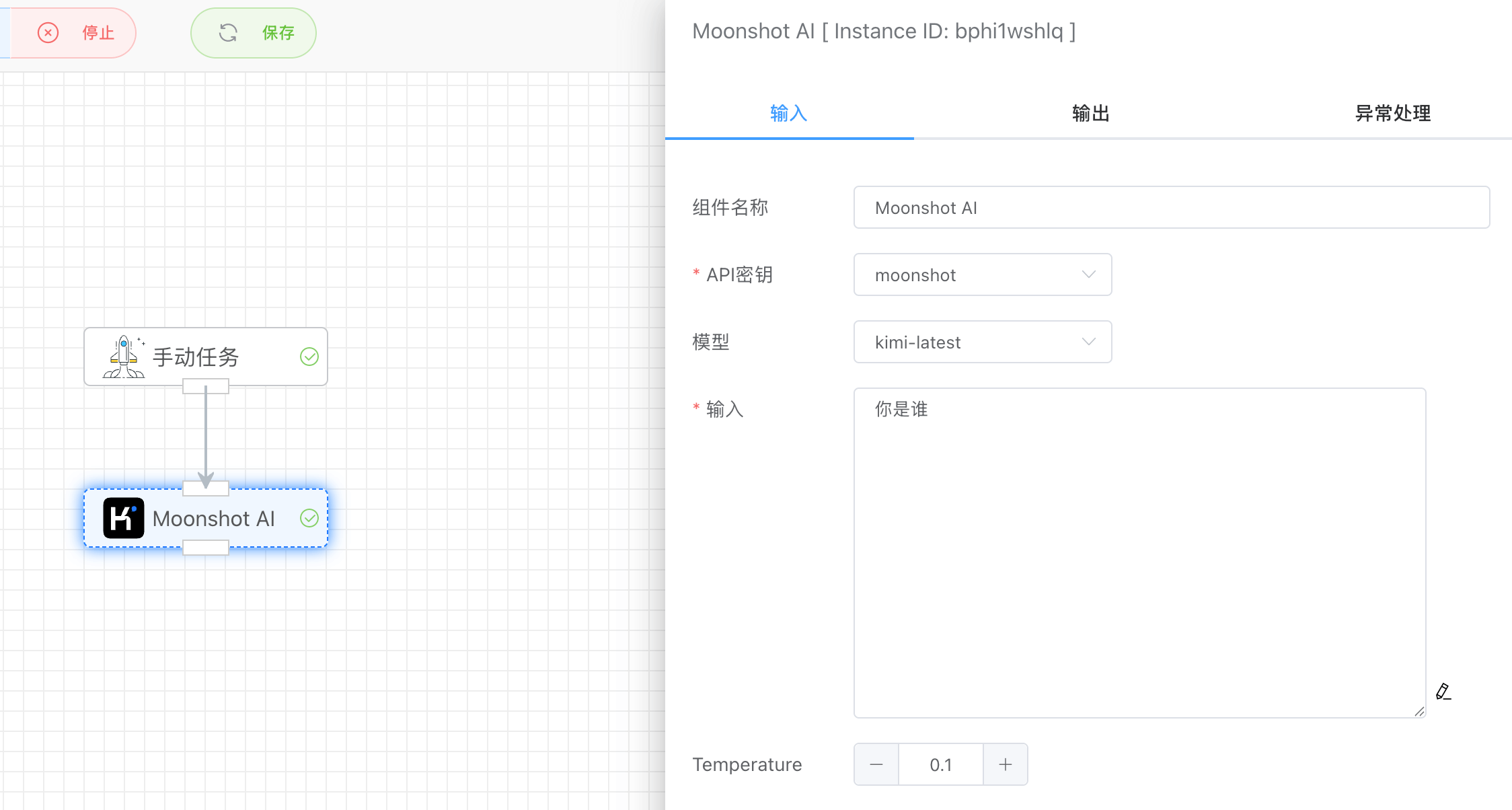Click the 模型 label
Viewport: 1512px width, 810px height.
711,342
